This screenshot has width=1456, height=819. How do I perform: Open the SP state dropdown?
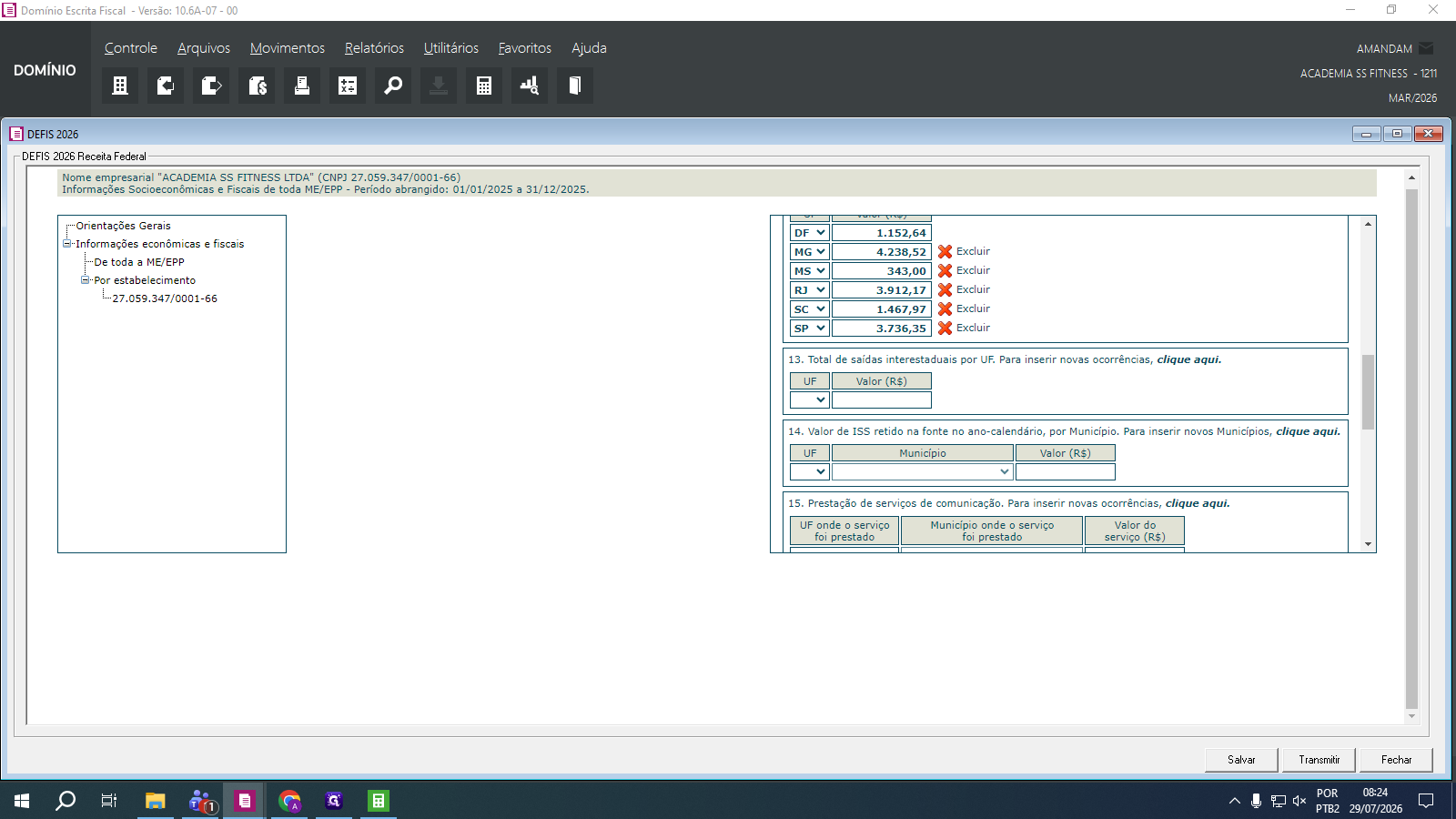pos(809,329)
